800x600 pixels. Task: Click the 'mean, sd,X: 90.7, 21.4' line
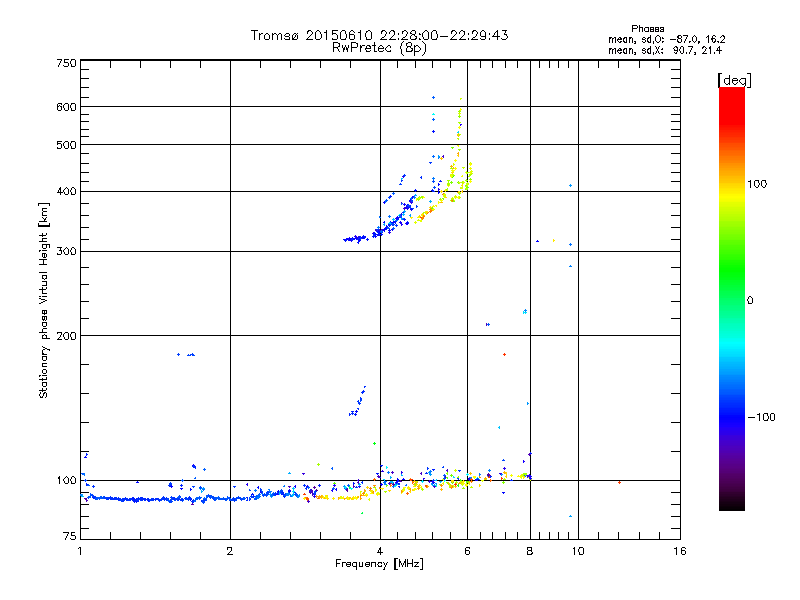click(x=665, y=50)
